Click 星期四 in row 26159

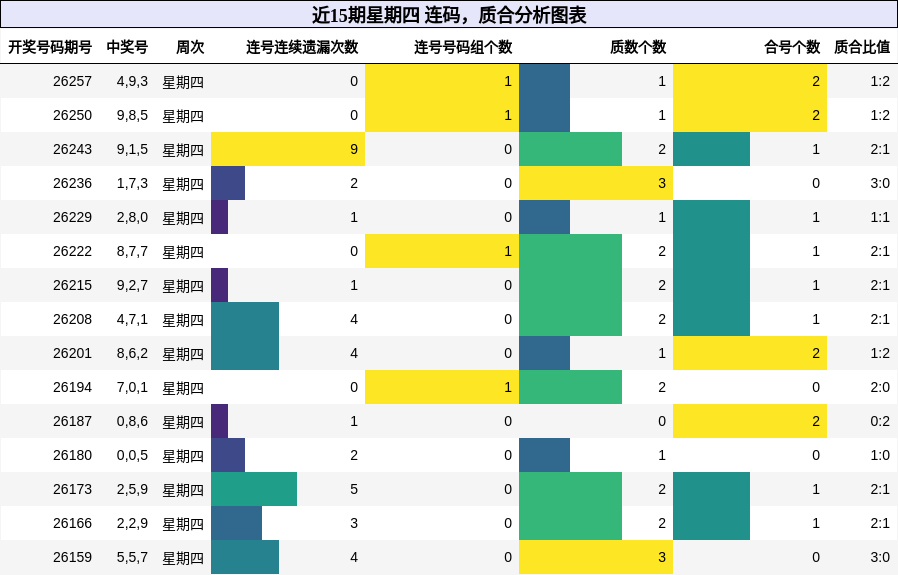pyautogui.click(x=183, y=558)
